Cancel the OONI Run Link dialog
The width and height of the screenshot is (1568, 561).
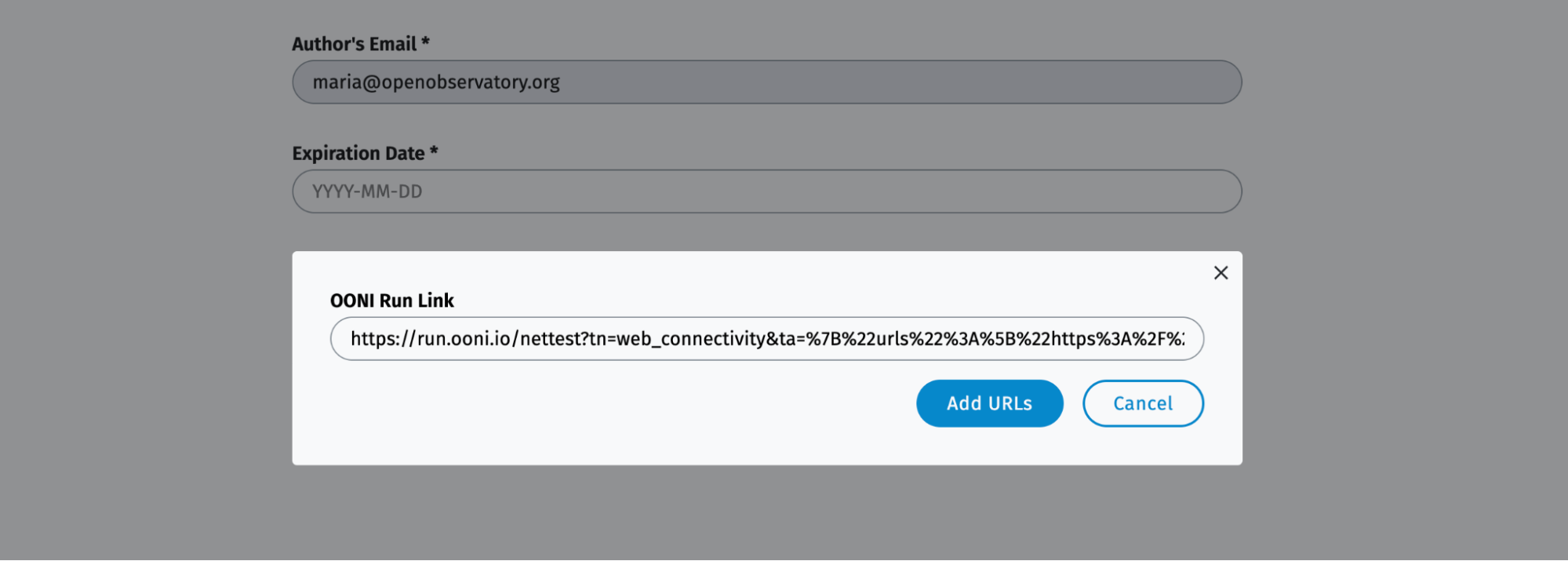(1143, 403)
